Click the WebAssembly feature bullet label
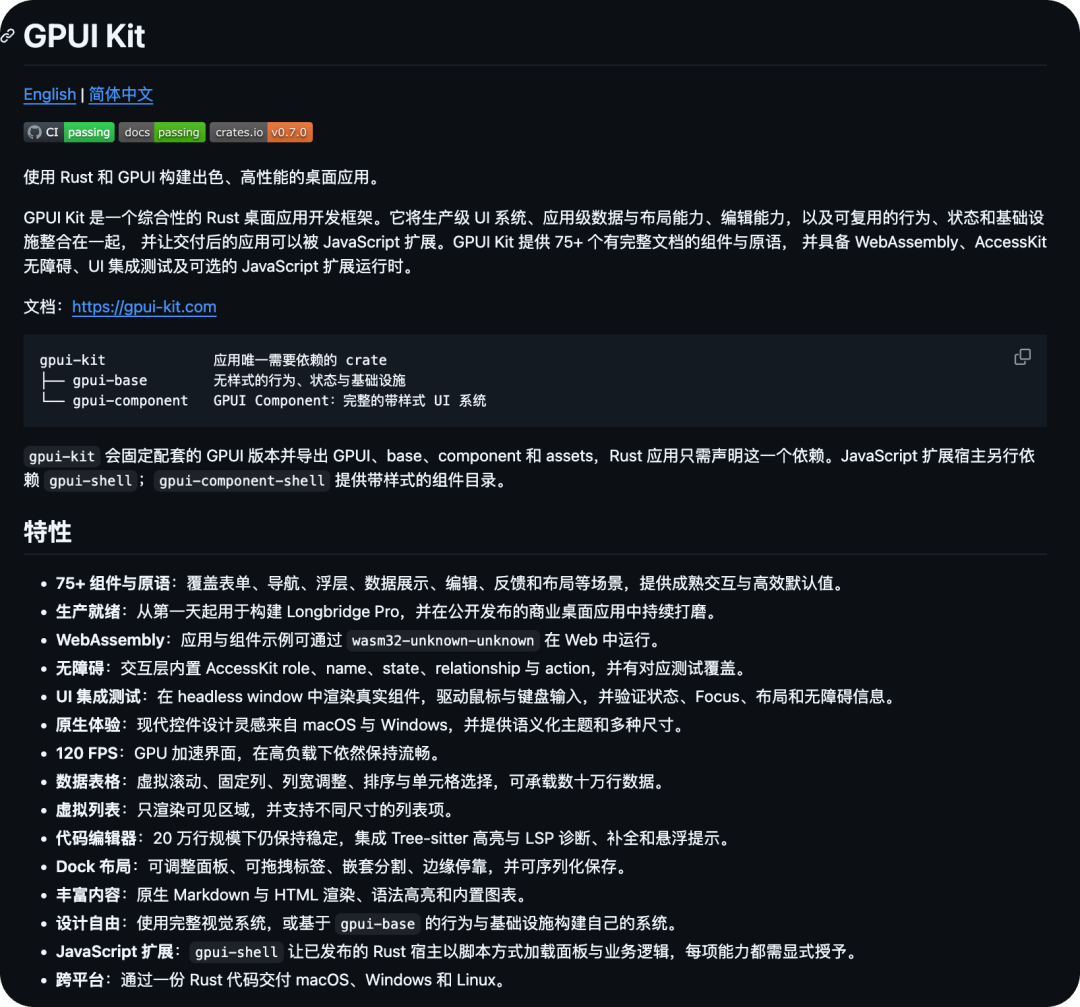The image size is (1080, 1007). point(110,640)
